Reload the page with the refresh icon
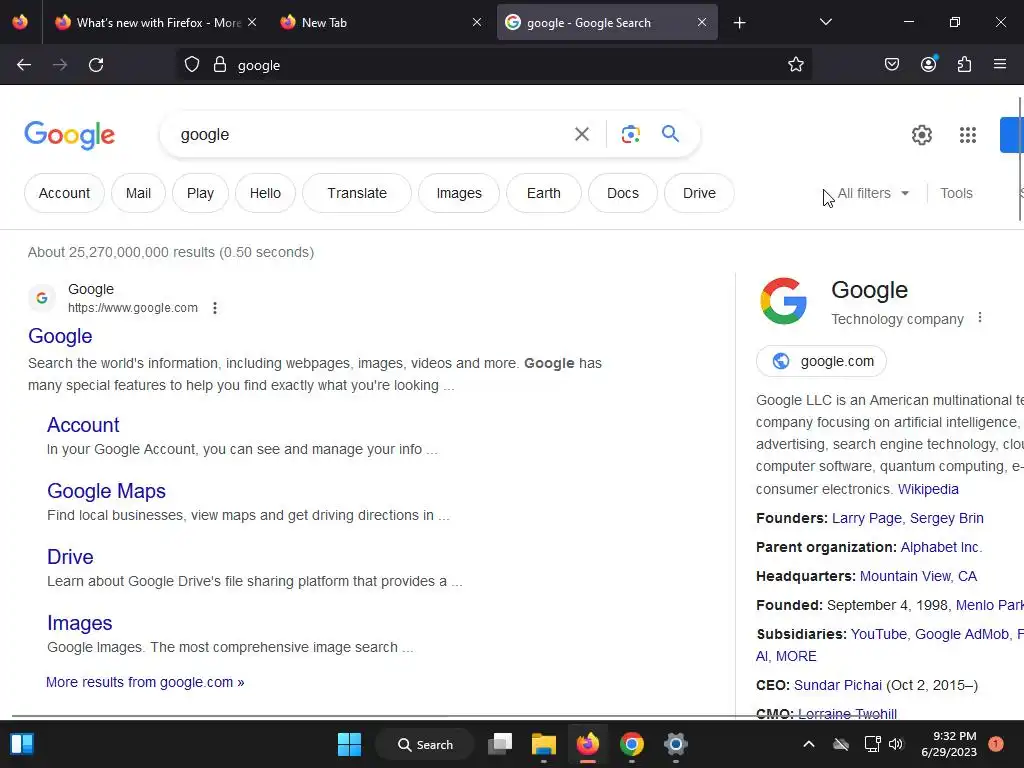Viewport: 1024px width, 768px height. point(96,65)
